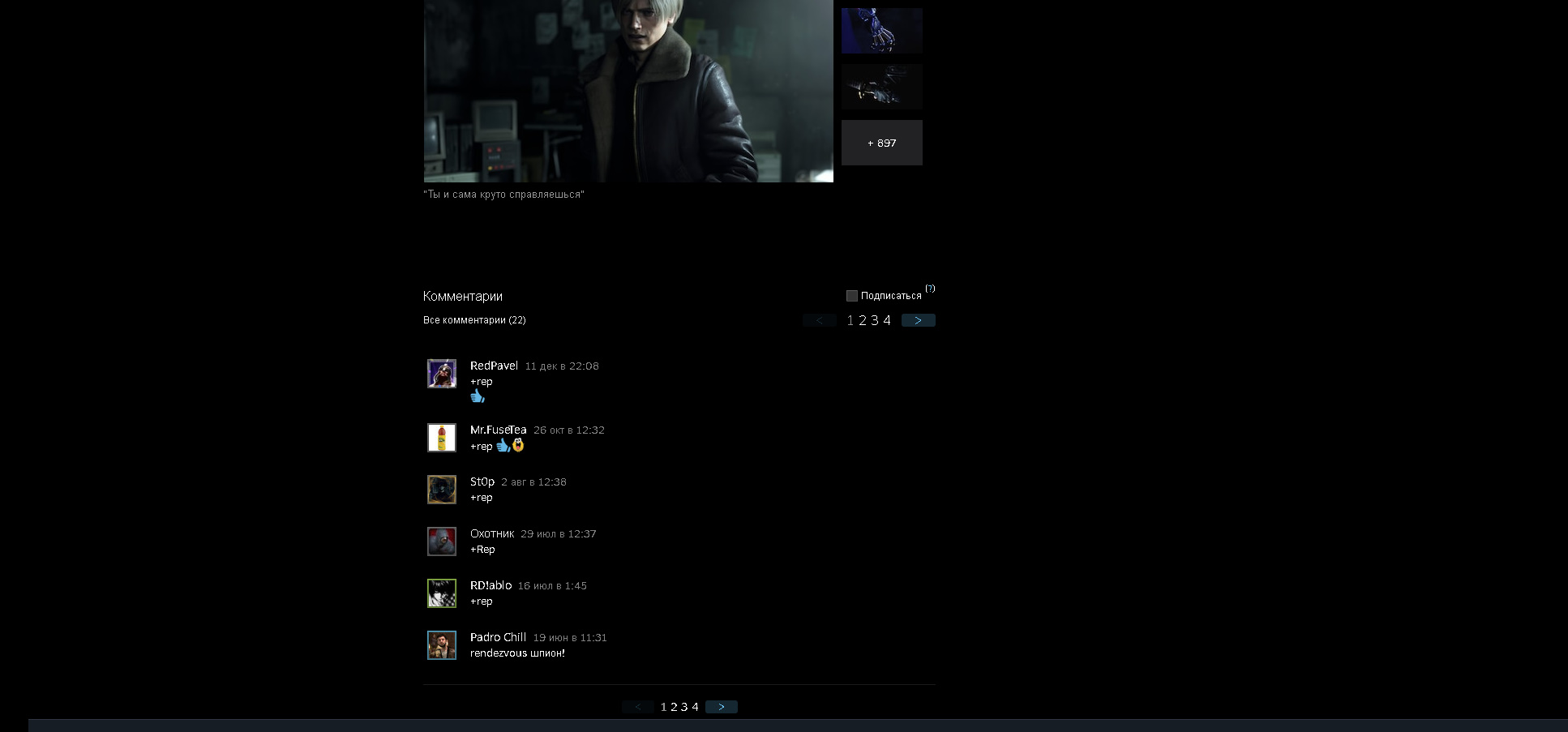1568x732 pixels.
Task: Select page 3 in pagination above comments
Action: 875,320
